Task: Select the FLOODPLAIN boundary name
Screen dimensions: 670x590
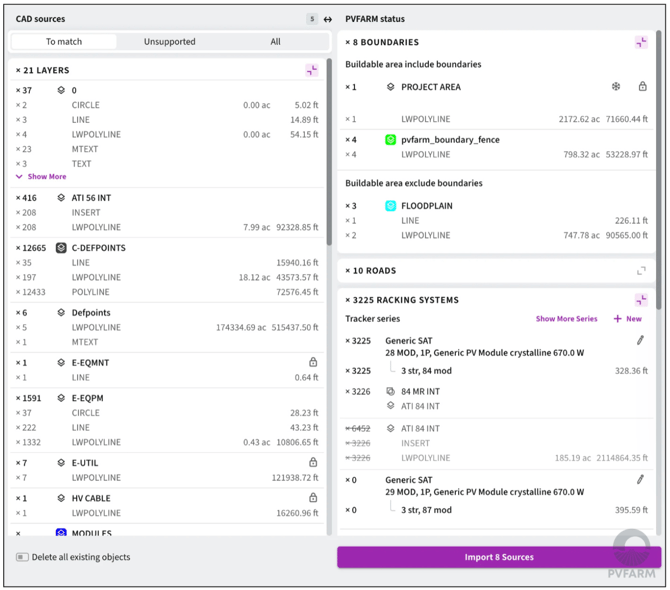Action: (x=427, y=206)
